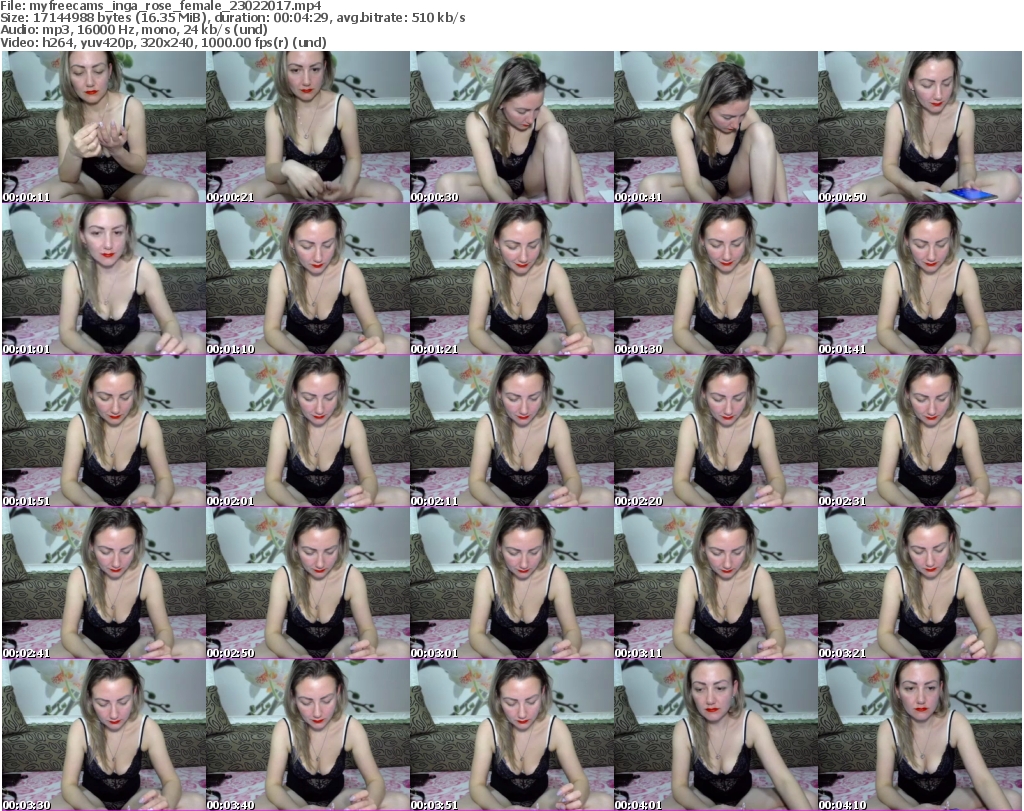Select the thumbnail frame at 00:02:01
The width and height of the screenshot is (1024, 811).
click(308, 431)
